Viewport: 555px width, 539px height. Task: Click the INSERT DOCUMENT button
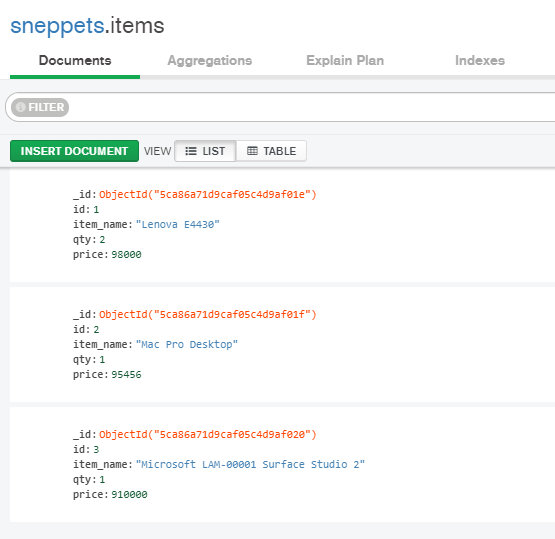74,151
